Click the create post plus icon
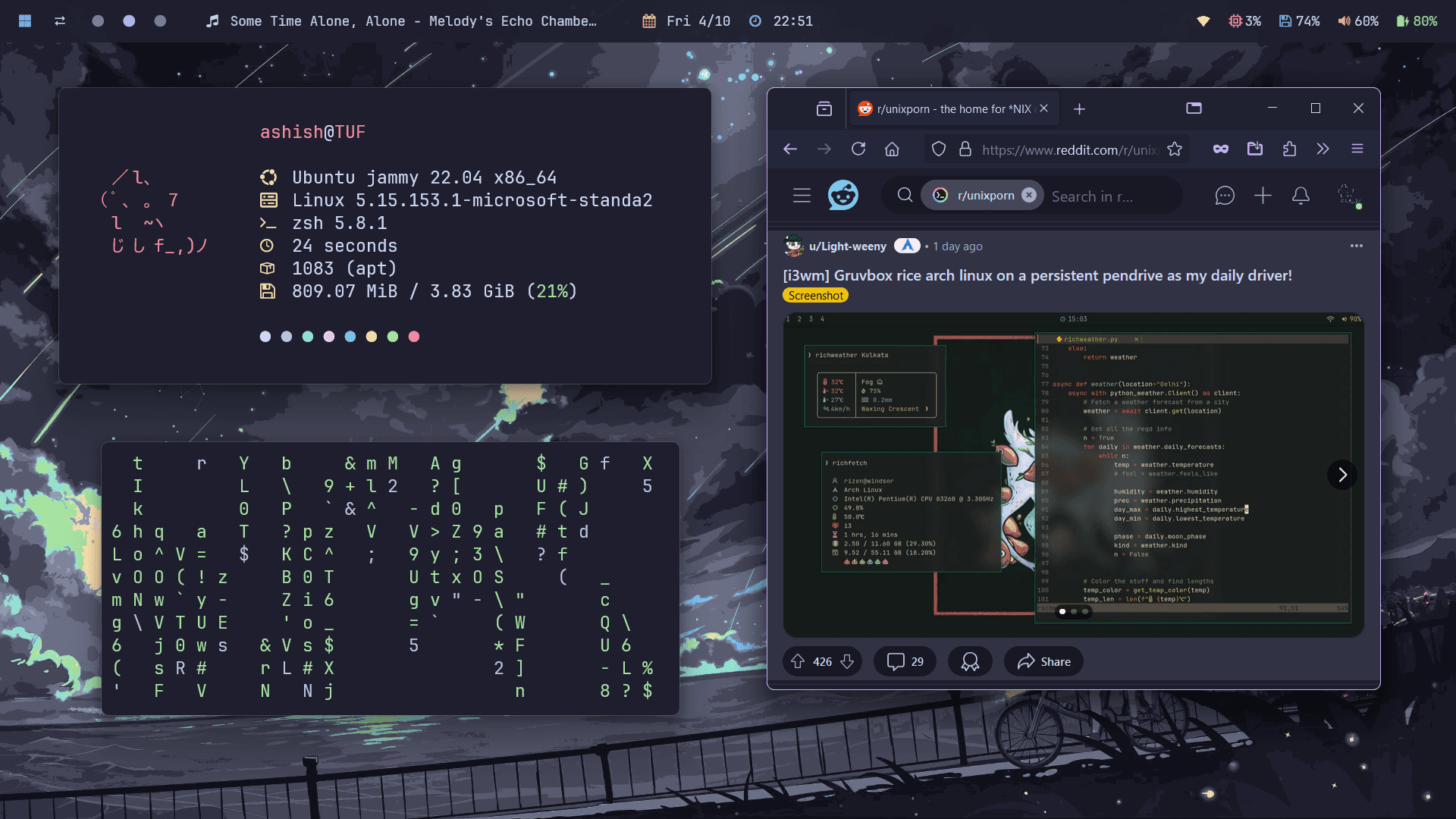The width and height of the screenshot is (1456, 819). tap(1263, 196)
